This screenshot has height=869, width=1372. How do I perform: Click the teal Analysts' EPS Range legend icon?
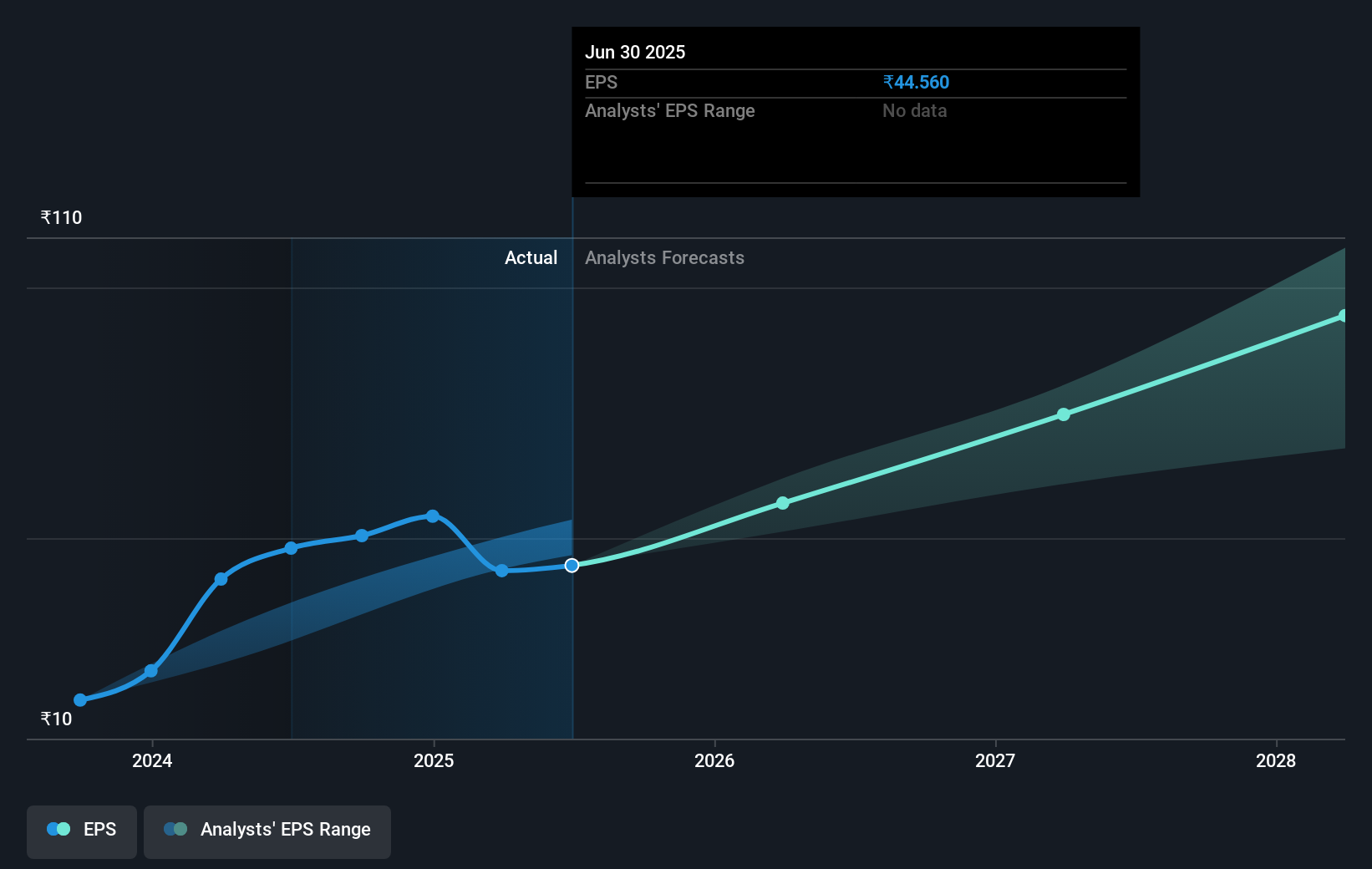[175, 829]
